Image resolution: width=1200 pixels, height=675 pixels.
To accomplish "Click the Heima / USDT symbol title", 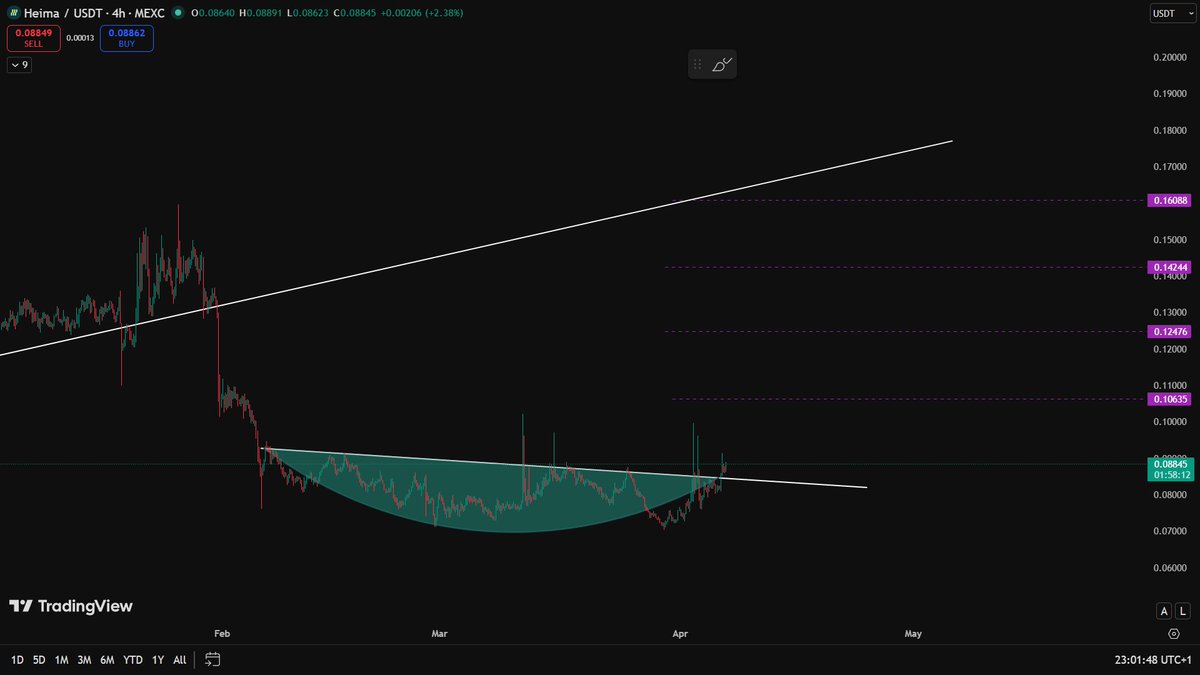I will click(x=62, y=13).
